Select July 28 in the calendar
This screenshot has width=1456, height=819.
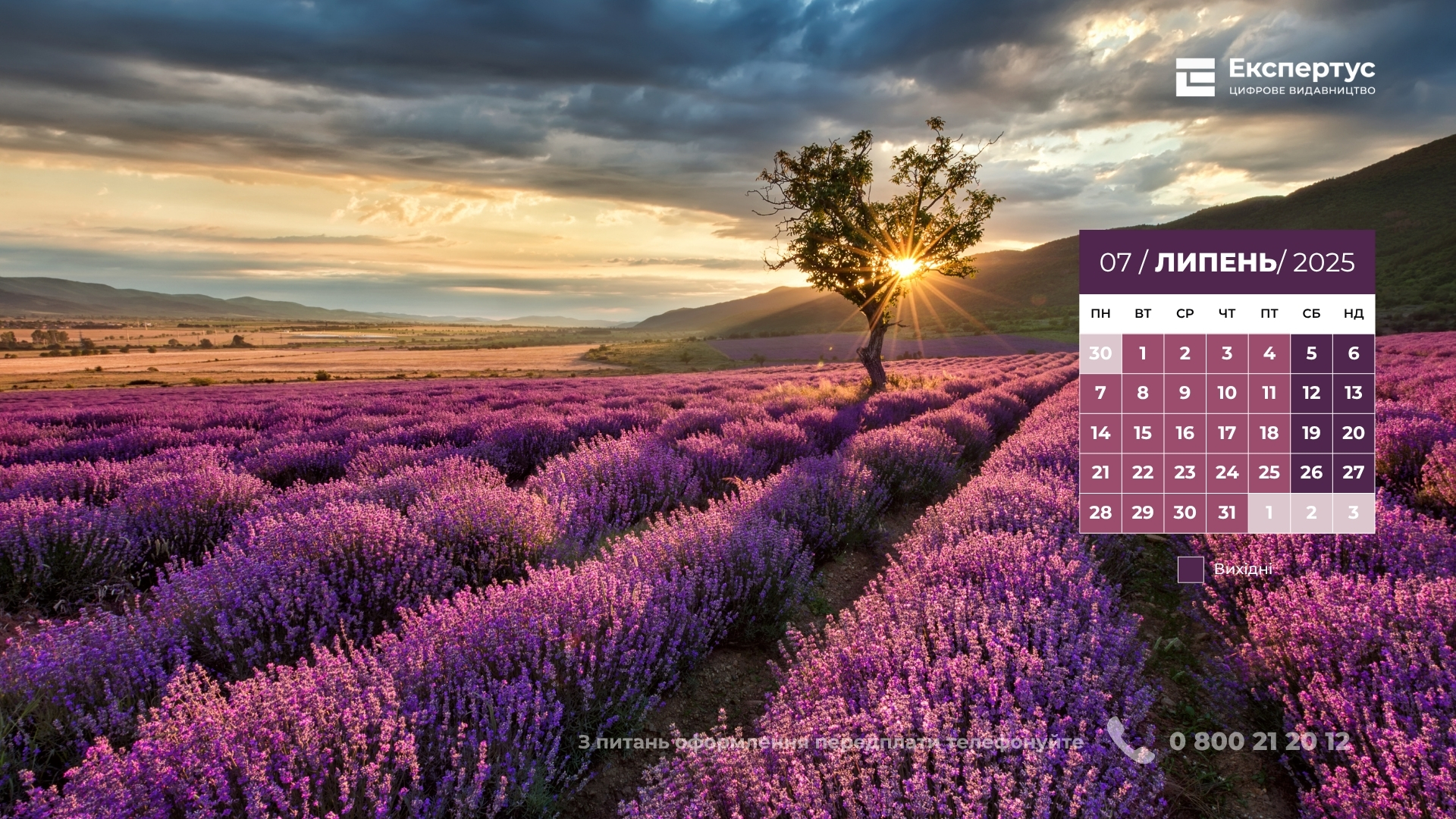tap(1100, 513)
